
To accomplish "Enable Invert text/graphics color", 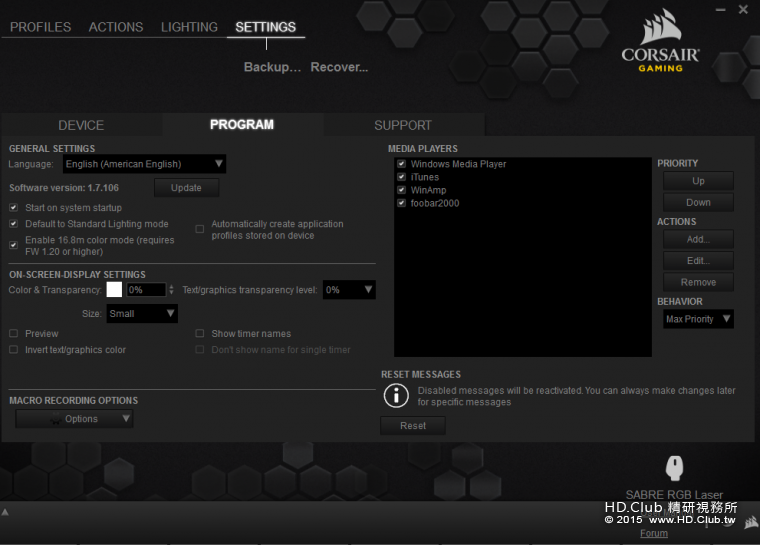I will (14, 350).
